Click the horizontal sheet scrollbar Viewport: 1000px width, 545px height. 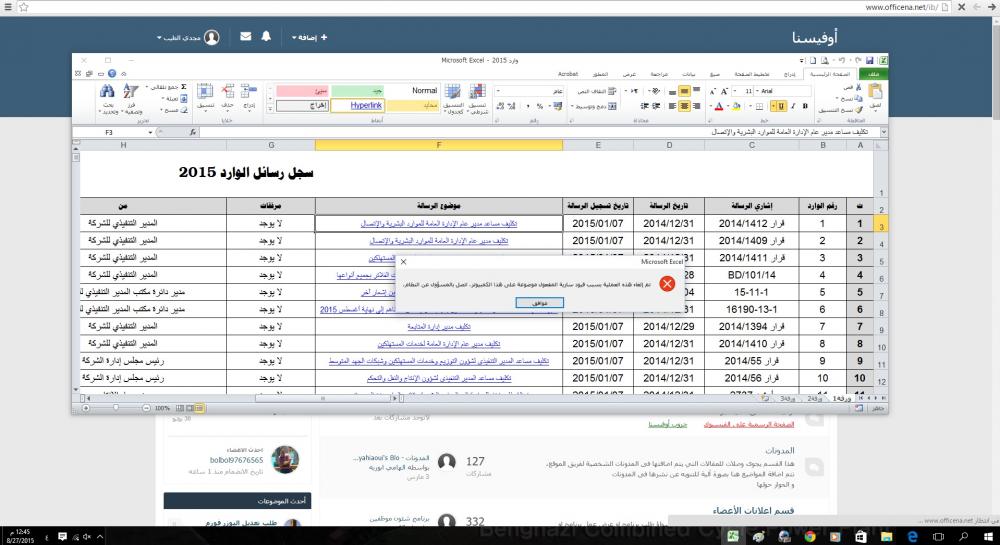[x=323, y=398]
